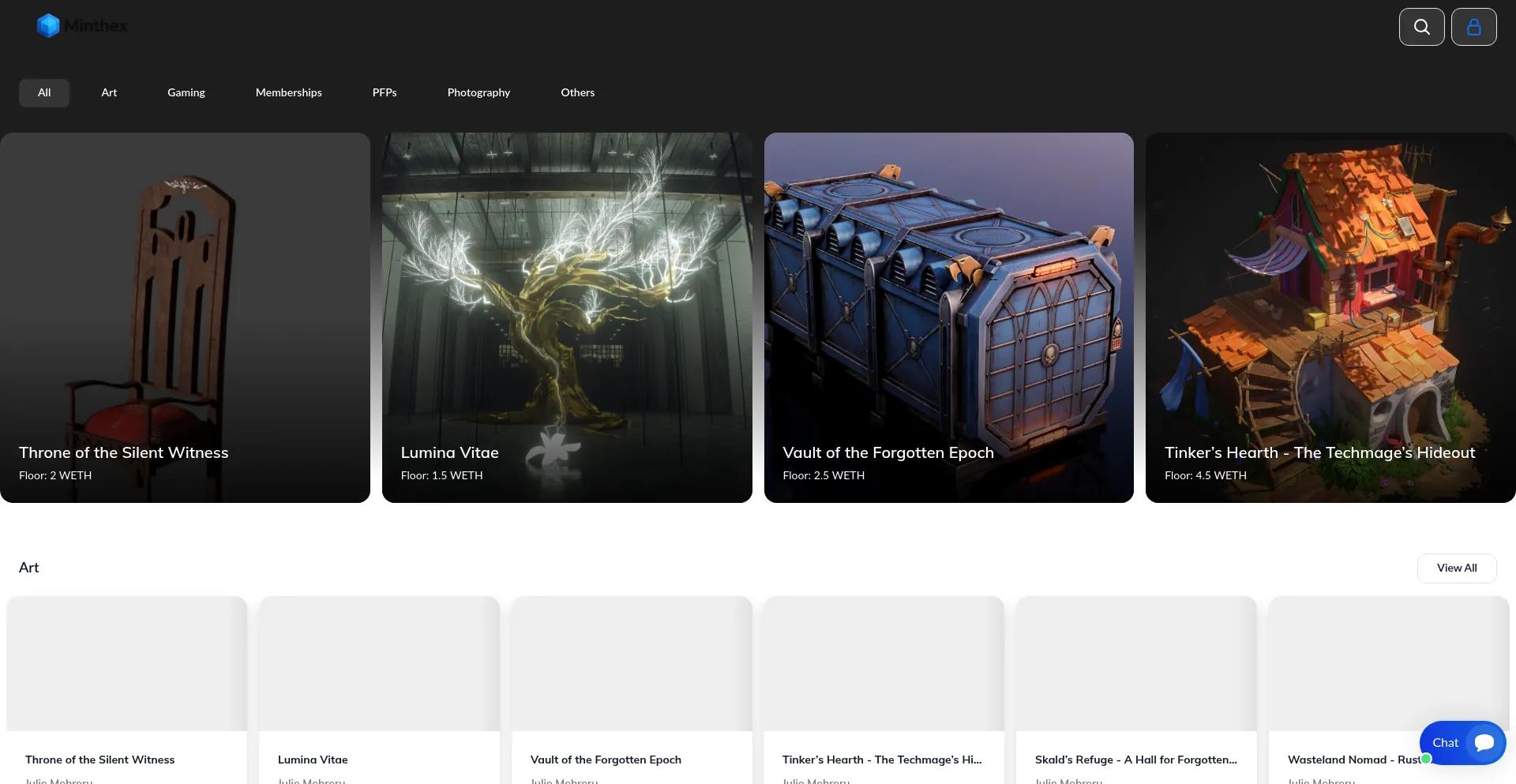
Task: Click the search magnifier icon
Action: point(1421,27)
